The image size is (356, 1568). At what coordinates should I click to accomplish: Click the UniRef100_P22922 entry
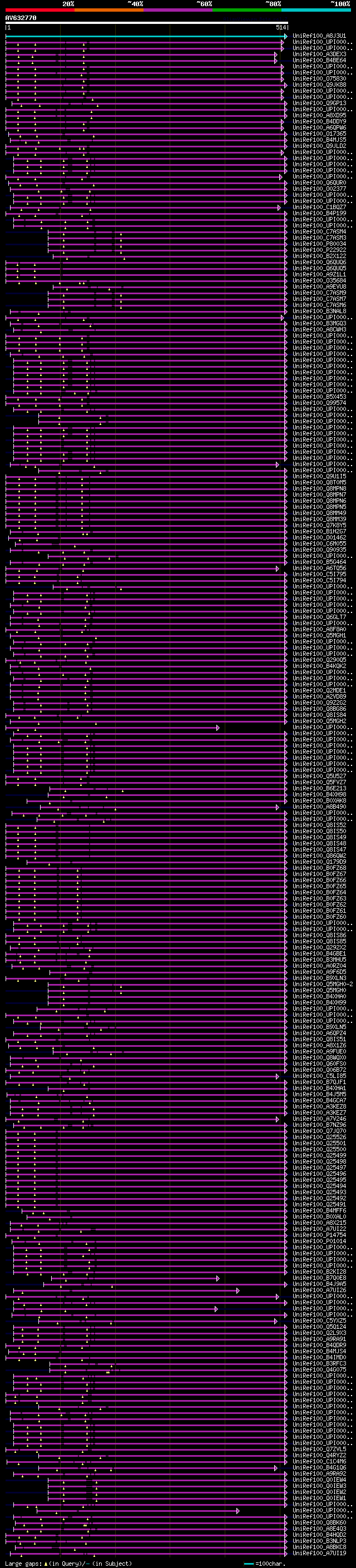coord(319,250)
